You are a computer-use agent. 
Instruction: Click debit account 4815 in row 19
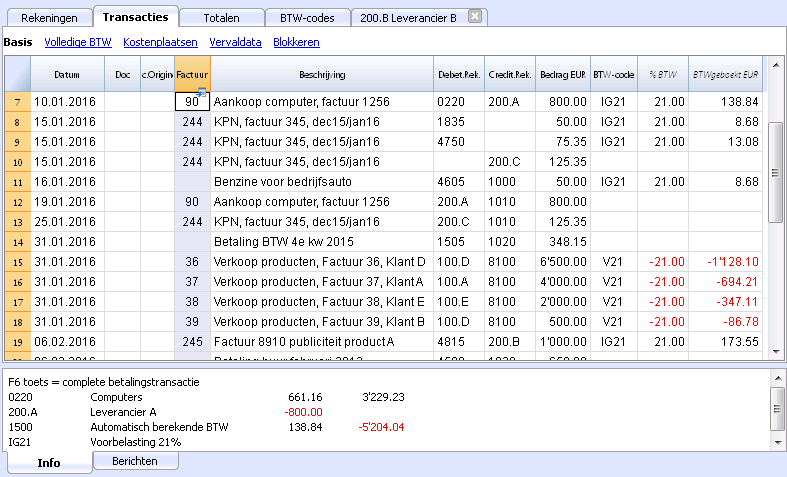tap(451, 342)
